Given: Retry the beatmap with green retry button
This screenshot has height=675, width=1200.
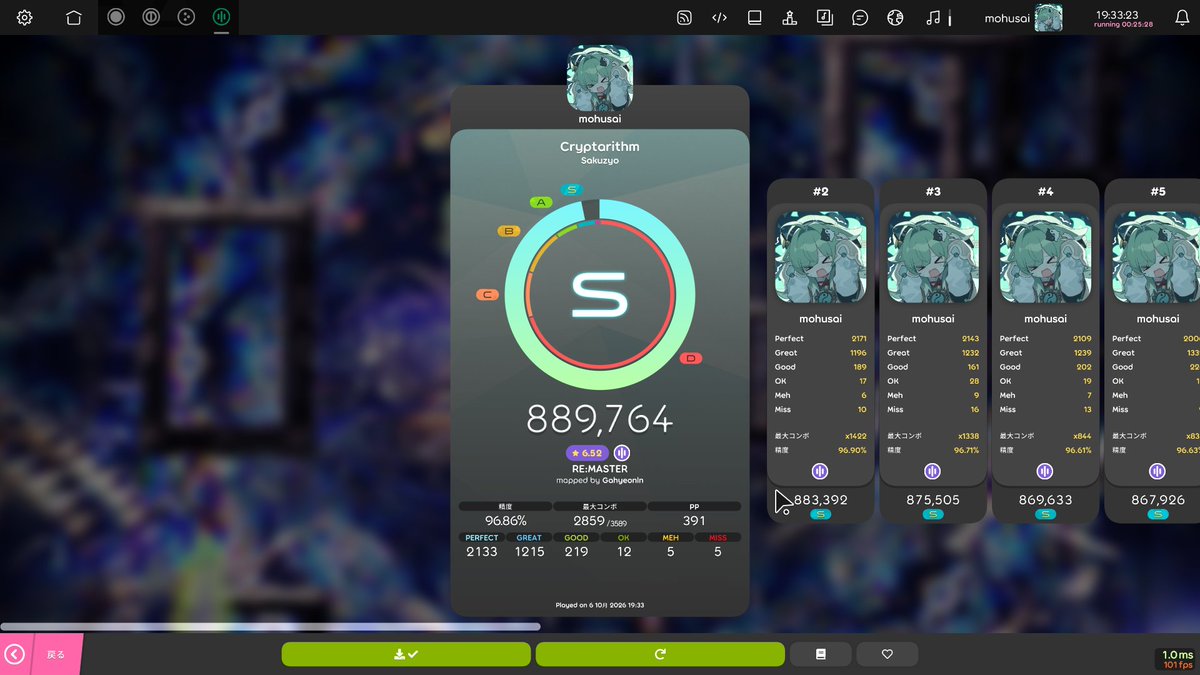Looking at the screenshot, I should click(x=660, y=654).
